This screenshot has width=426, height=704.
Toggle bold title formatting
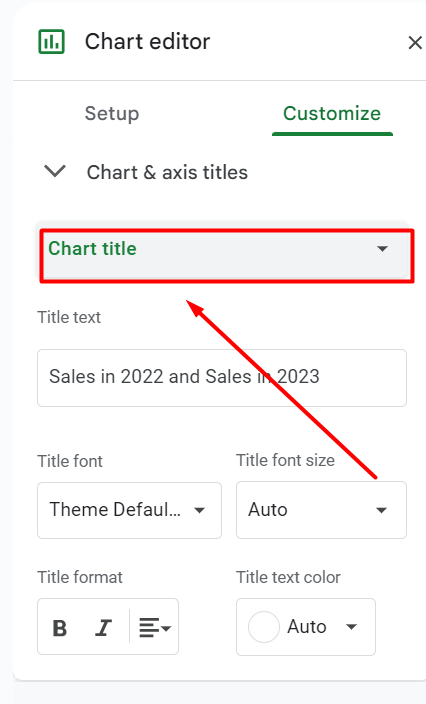coord(60,628)
